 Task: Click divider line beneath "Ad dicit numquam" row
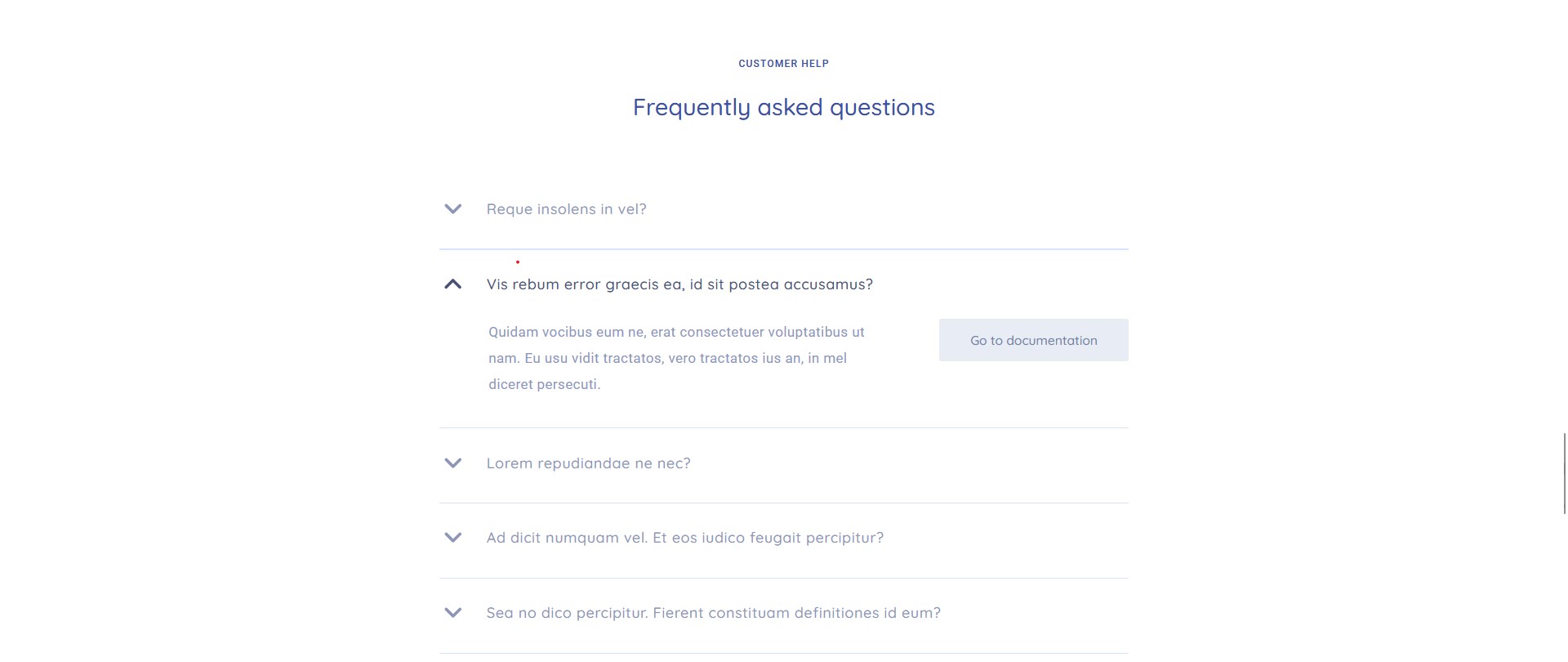coord(784,578)
